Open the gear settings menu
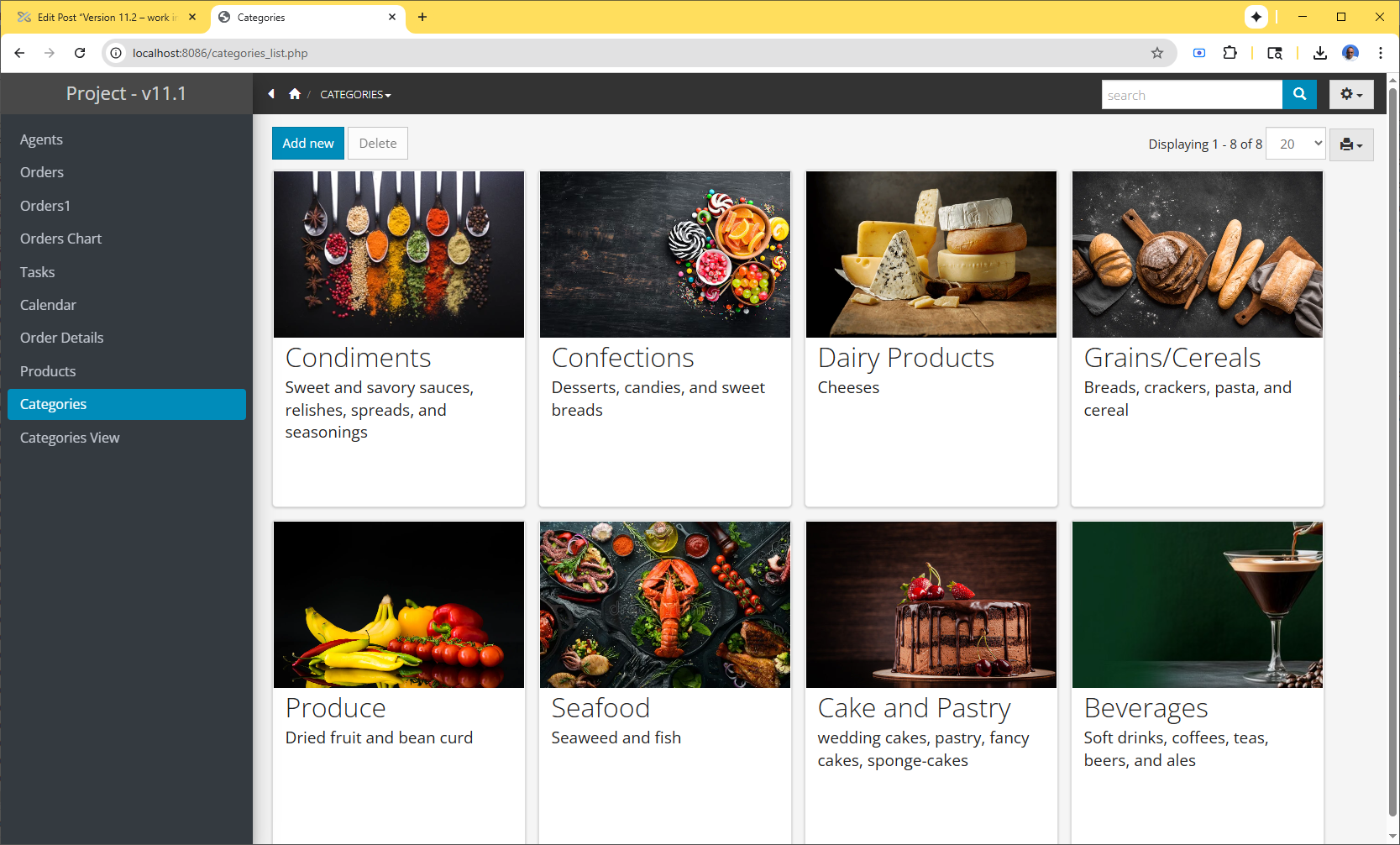Image resolution: width=1400 pixels, height=845 pixels. (x=1350, y=95)
